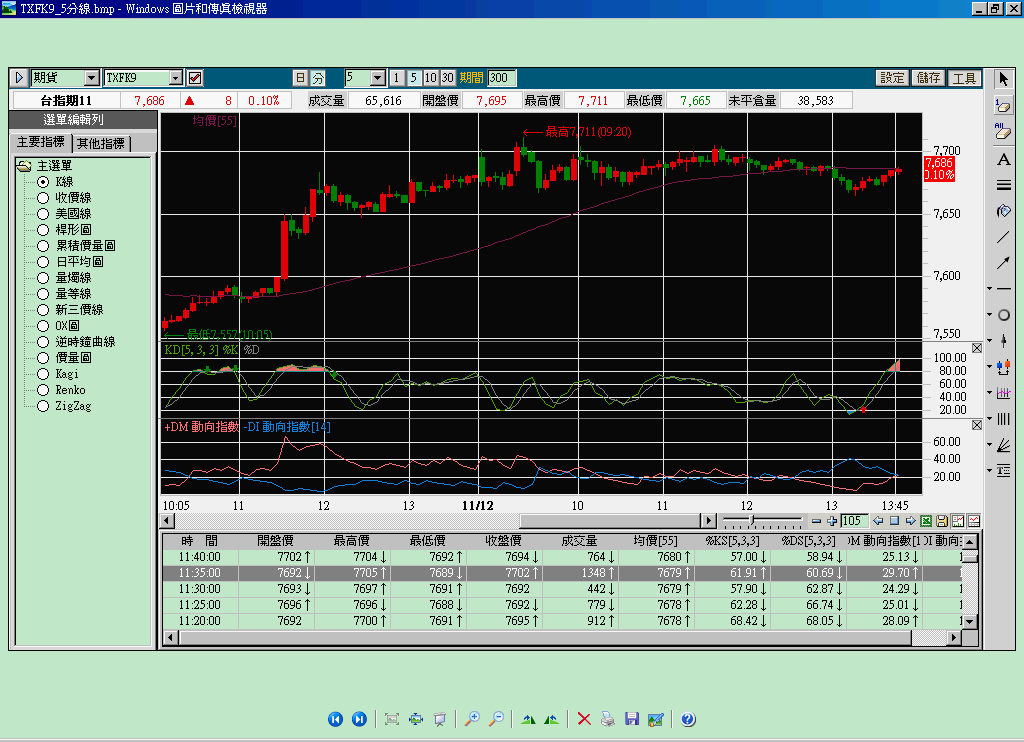Choose the 10 minute interval button
Screen dimensions: 1024x742
click(430, 78)
